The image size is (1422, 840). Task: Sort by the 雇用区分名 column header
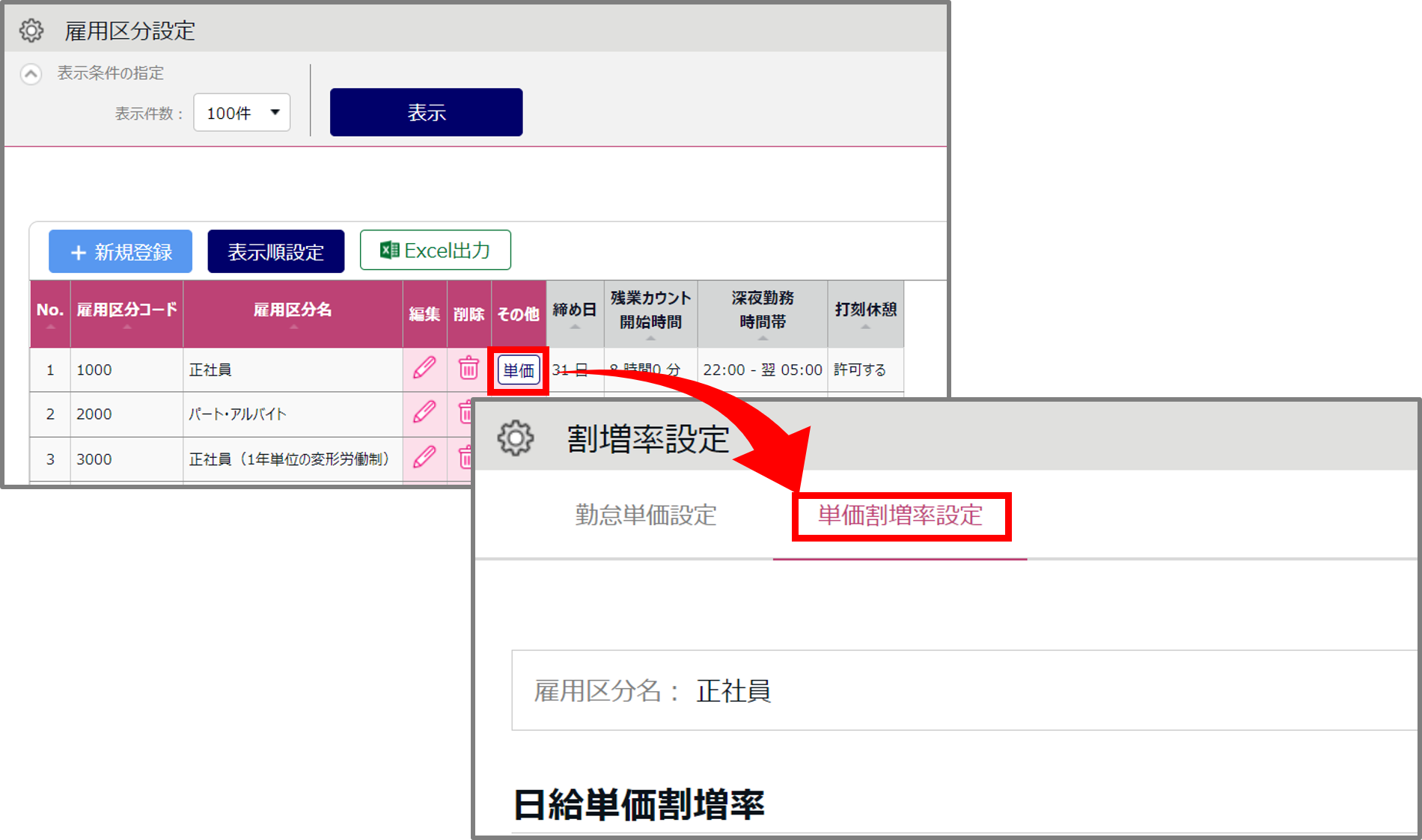tap(293, 313)
